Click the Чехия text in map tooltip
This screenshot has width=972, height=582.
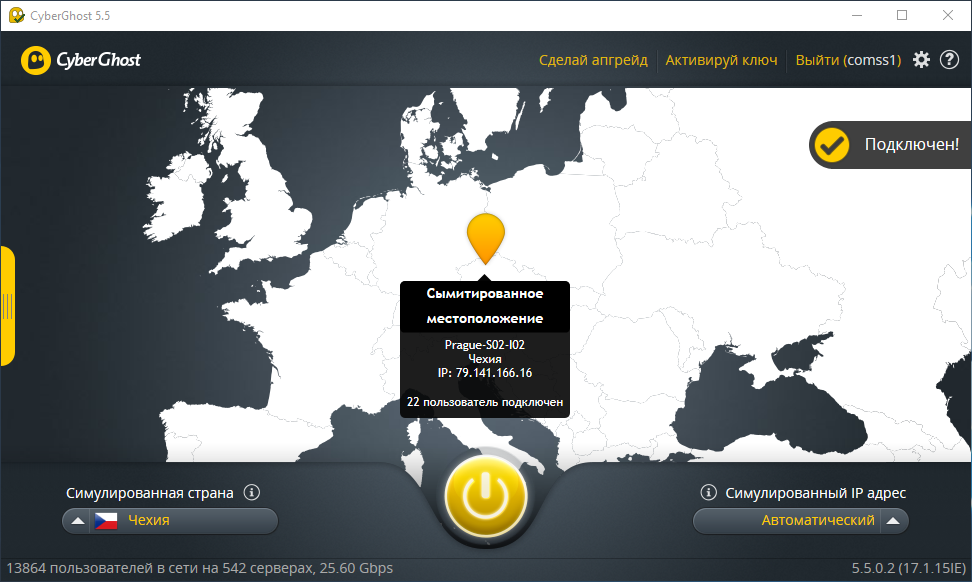pos(485,359)
